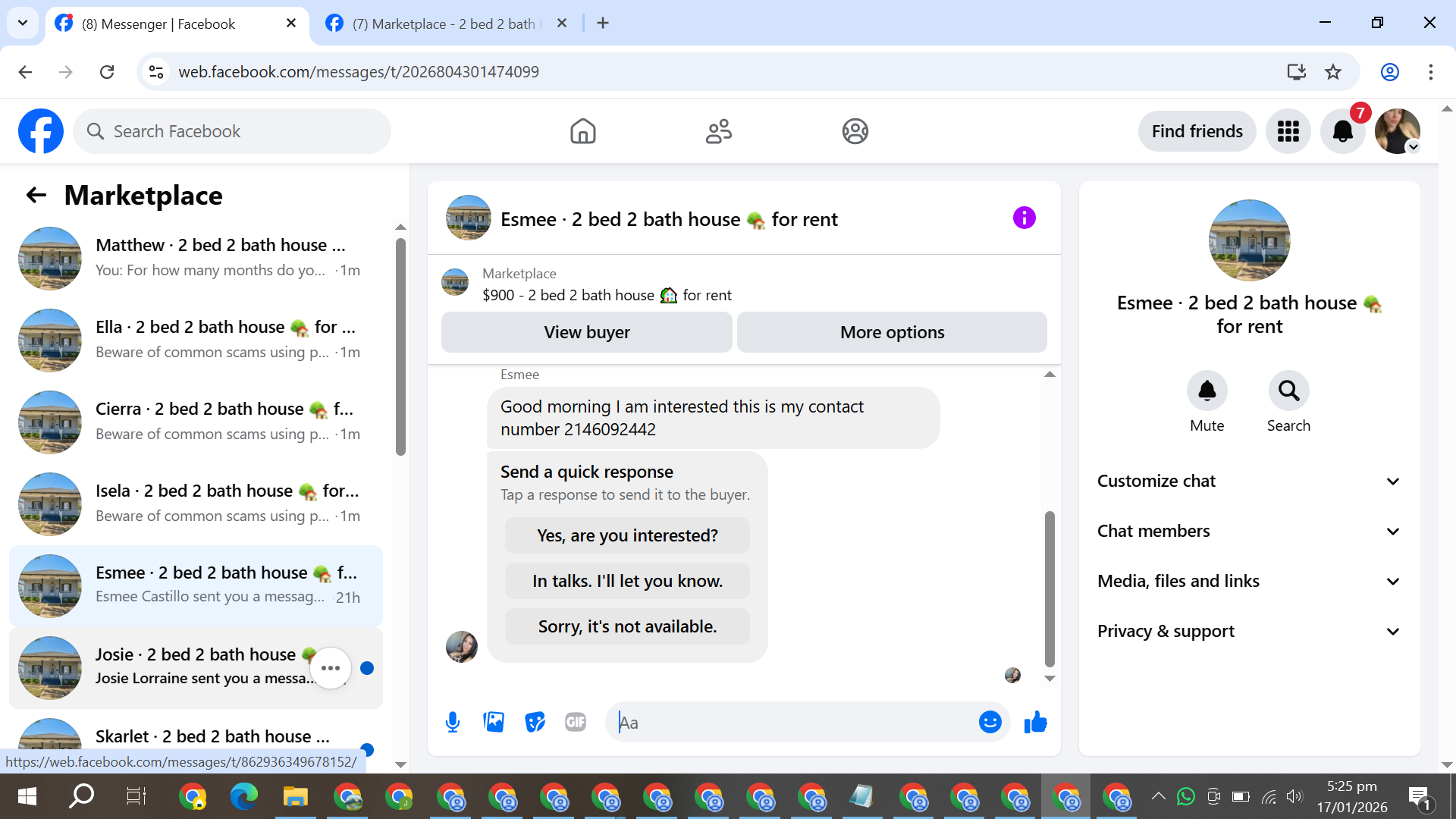This screenshot has width=1456, height=819.
Task: Send quick response "Sorry, it's not available."
Action: pos(627,626)
